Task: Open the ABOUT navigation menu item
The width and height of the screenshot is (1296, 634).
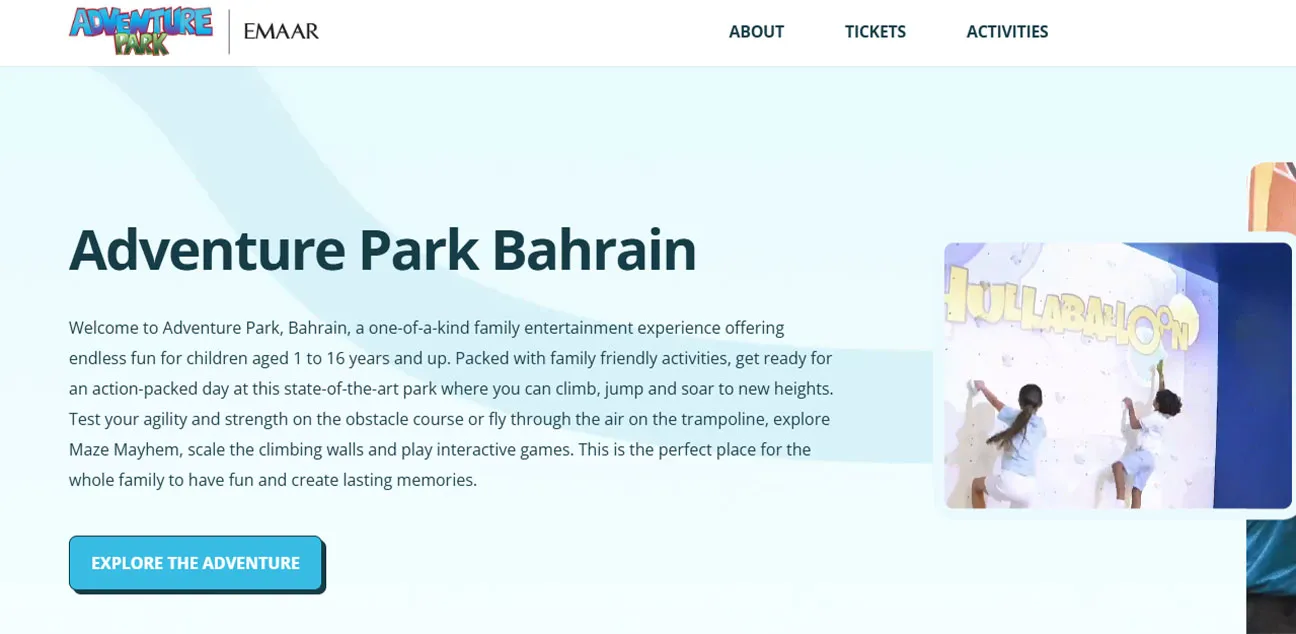Action: coord(756,31)
